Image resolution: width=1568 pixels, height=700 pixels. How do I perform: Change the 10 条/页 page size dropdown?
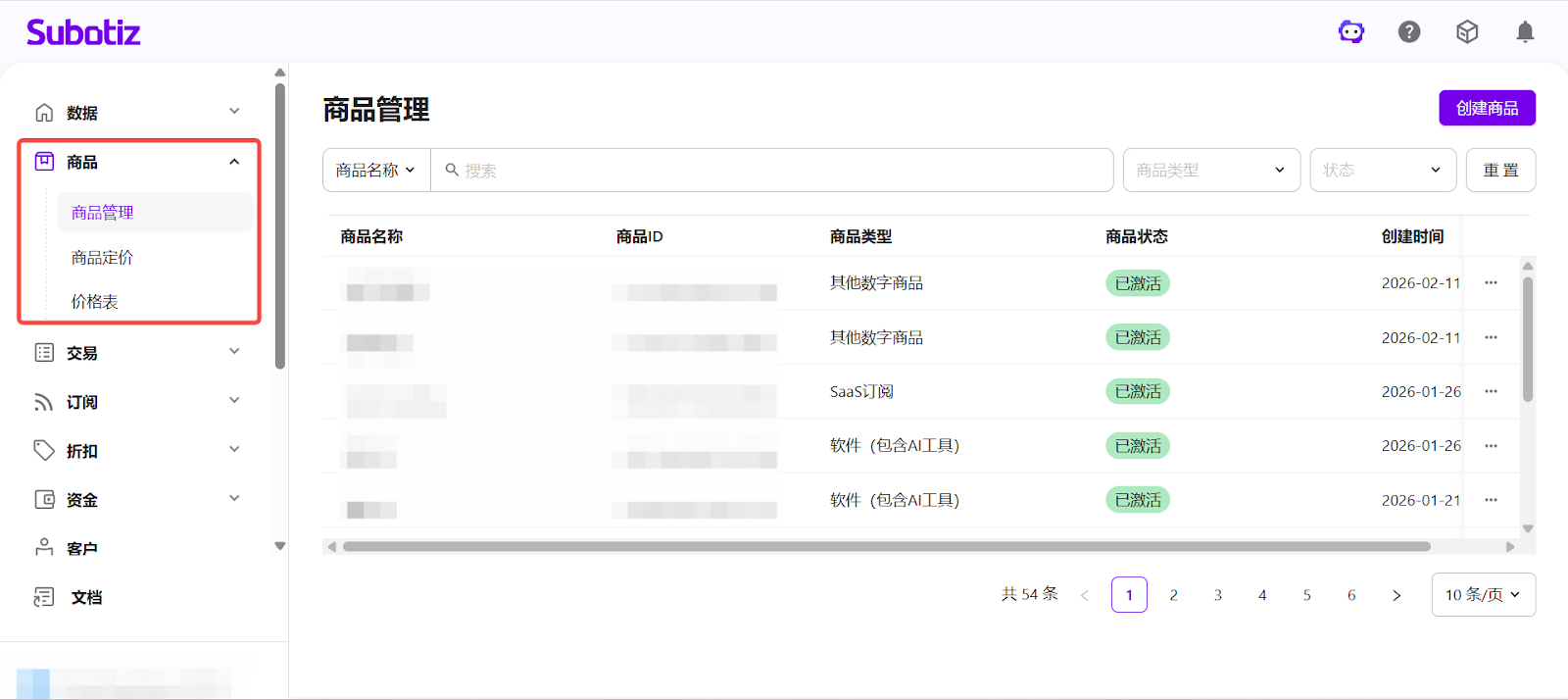pyautogui.click(x=1483, y=595)
